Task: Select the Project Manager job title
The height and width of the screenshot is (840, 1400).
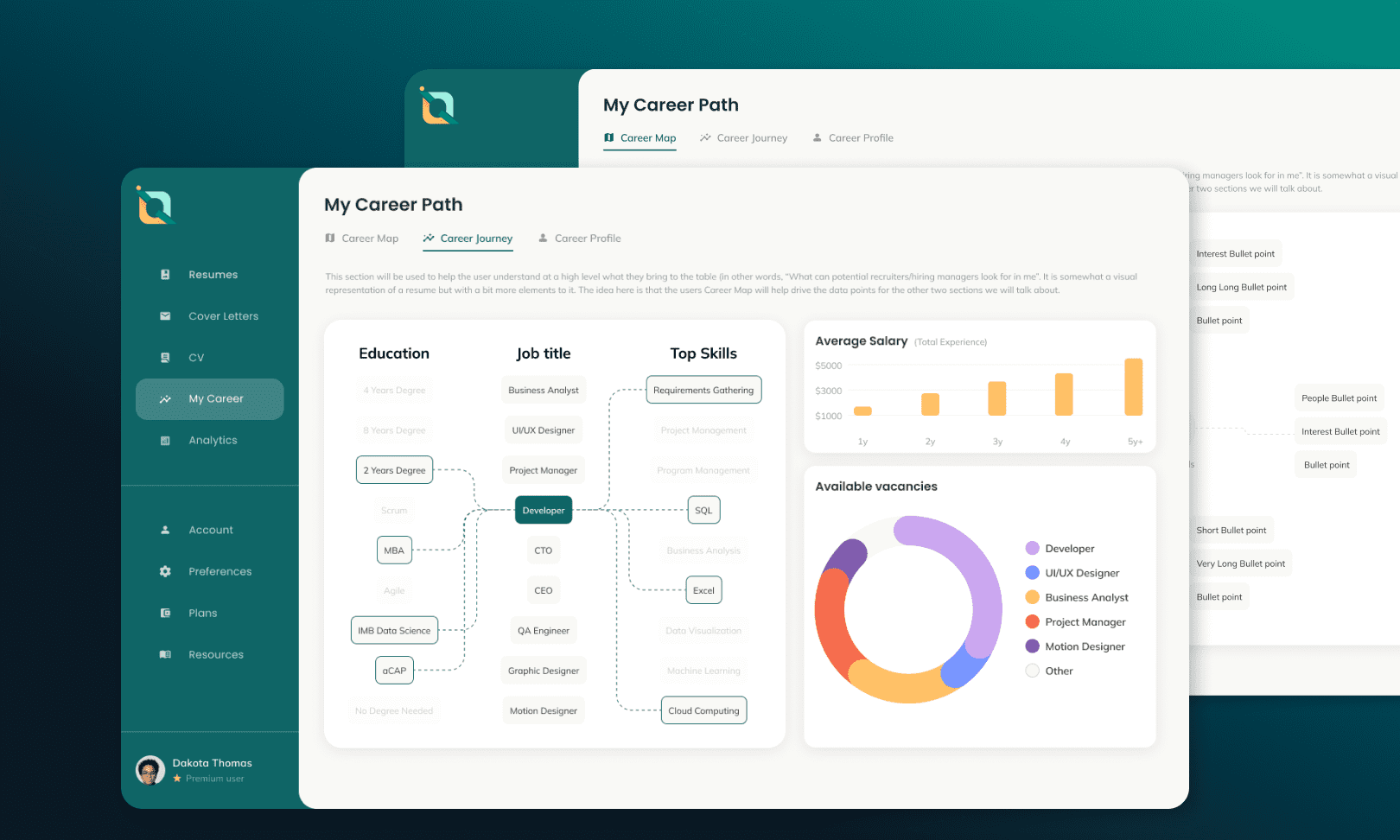Action: 544,471
